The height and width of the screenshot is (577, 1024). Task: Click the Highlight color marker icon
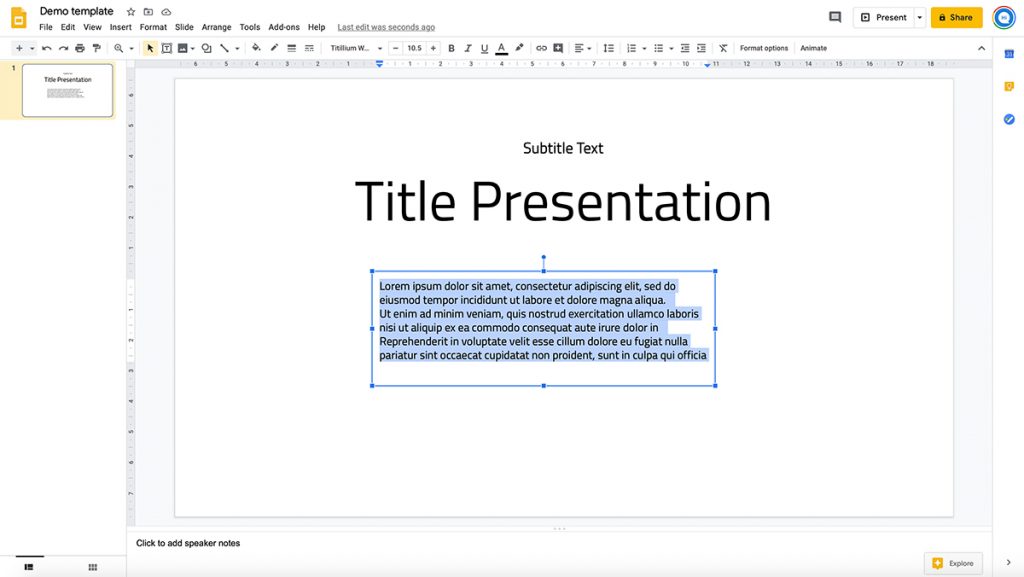coord(519,48)
